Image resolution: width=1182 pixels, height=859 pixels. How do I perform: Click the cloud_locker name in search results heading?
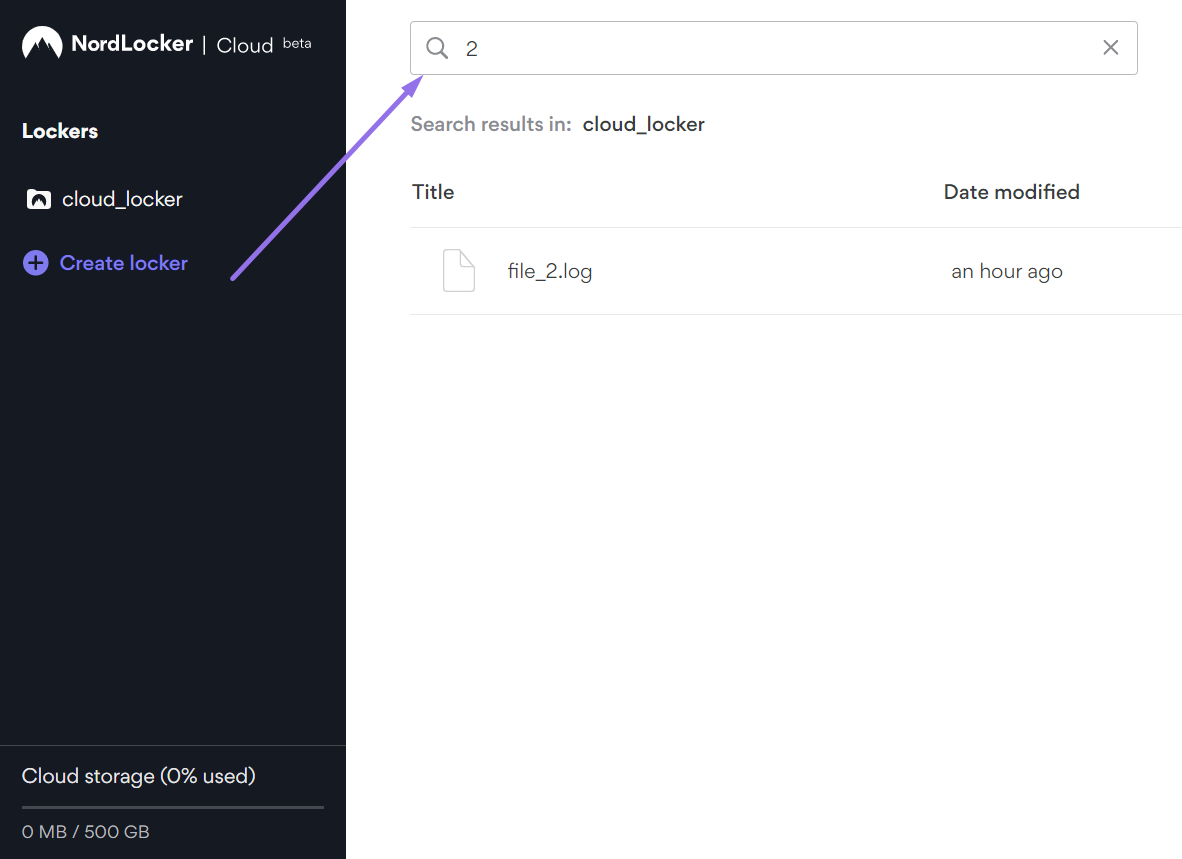(x=643, y=124)
